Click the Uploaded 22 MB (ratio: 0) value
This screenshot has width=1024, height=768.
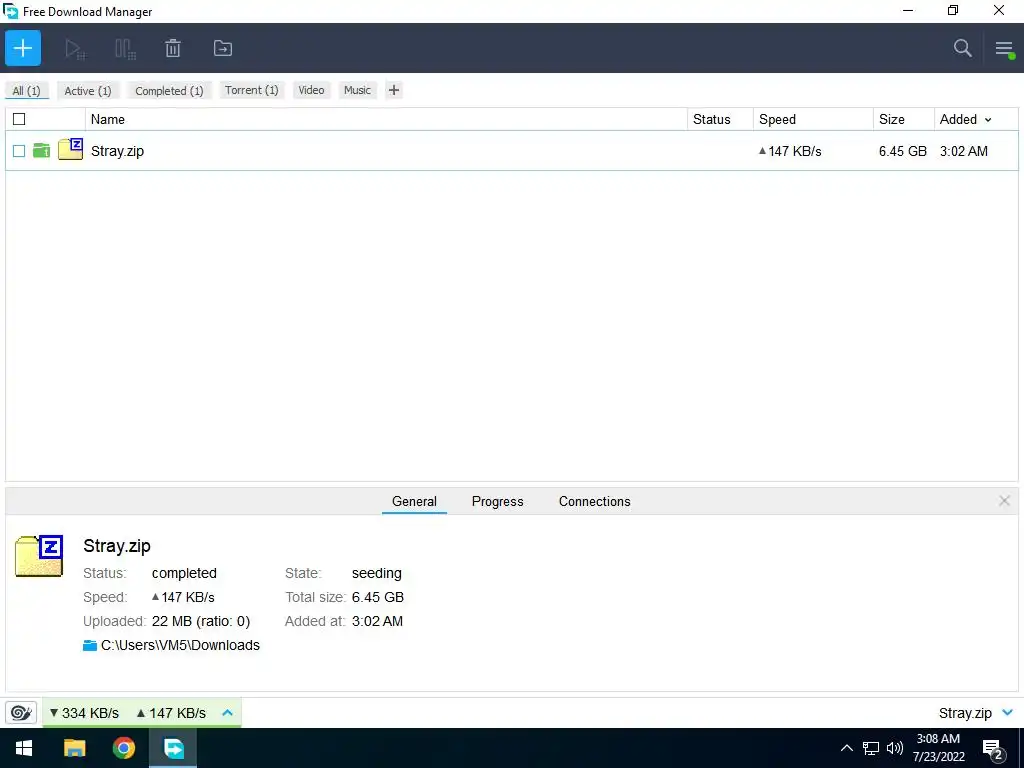click(x=201, y=621)
